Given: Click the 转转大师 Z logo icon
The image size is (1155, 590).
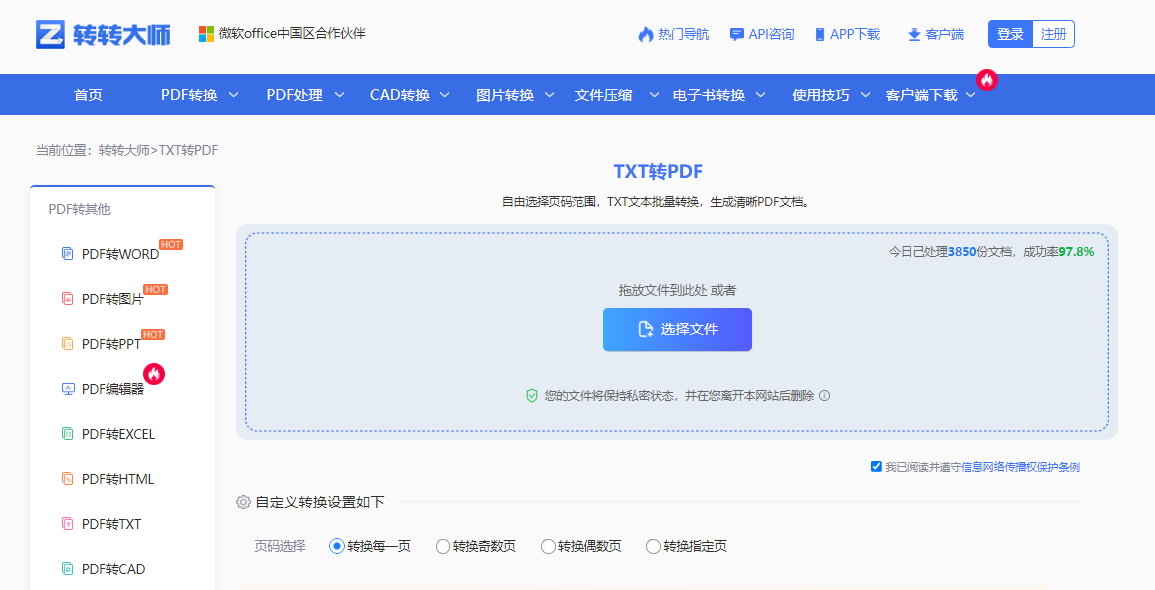Looking at the screenshot, I should [x=50, y=35].
